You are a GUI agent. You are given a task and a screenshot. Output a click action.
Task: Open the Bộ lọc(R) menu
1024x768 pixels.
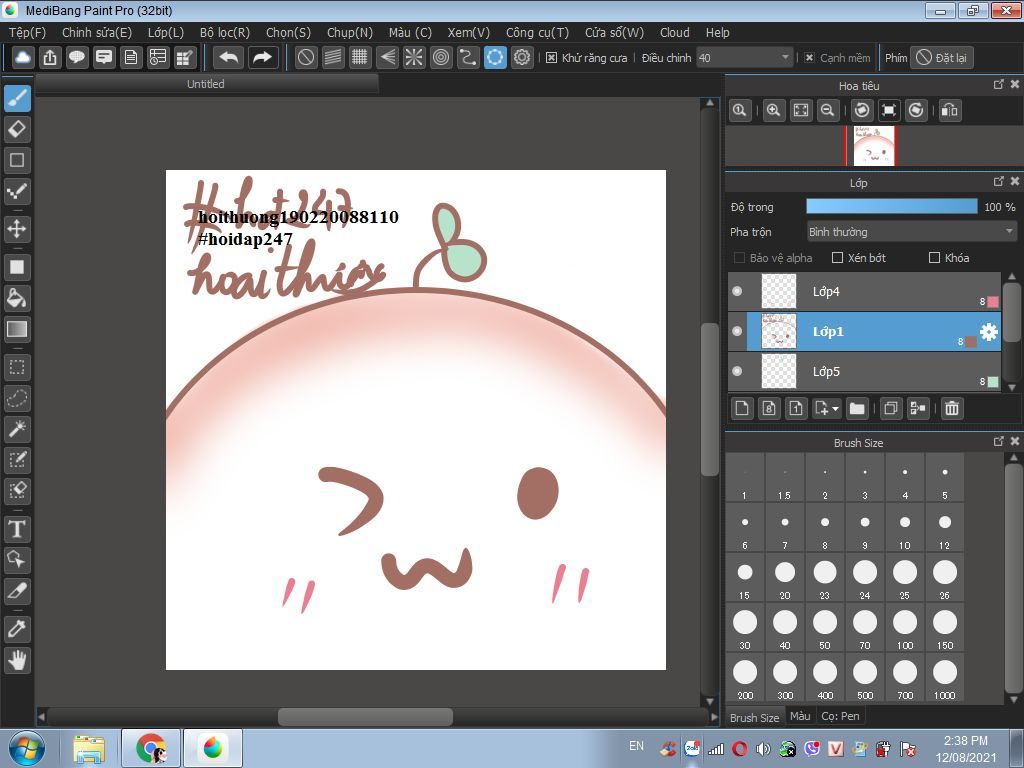coord(224,32)
